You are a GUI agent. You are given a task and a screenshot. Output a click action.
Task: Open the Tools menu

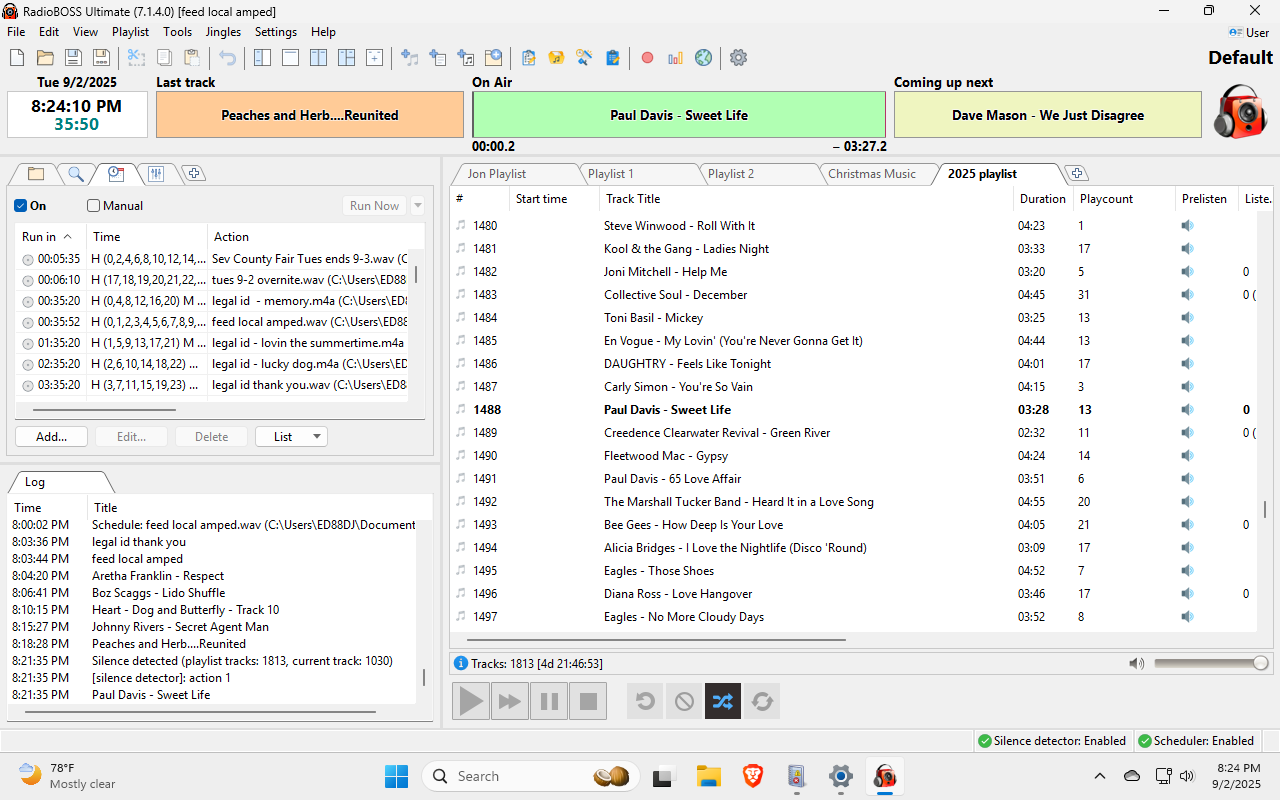coord(178,32)
